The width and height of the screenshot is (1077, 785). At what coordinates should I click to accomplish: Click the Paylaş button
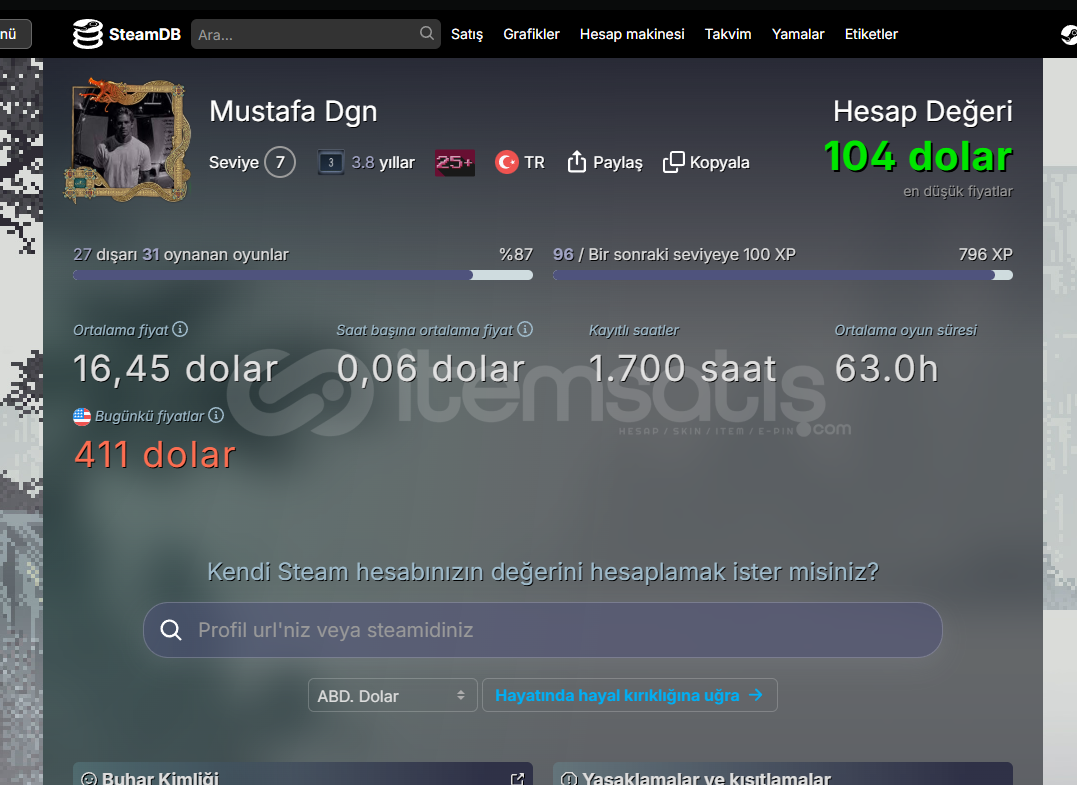[605, 162]
